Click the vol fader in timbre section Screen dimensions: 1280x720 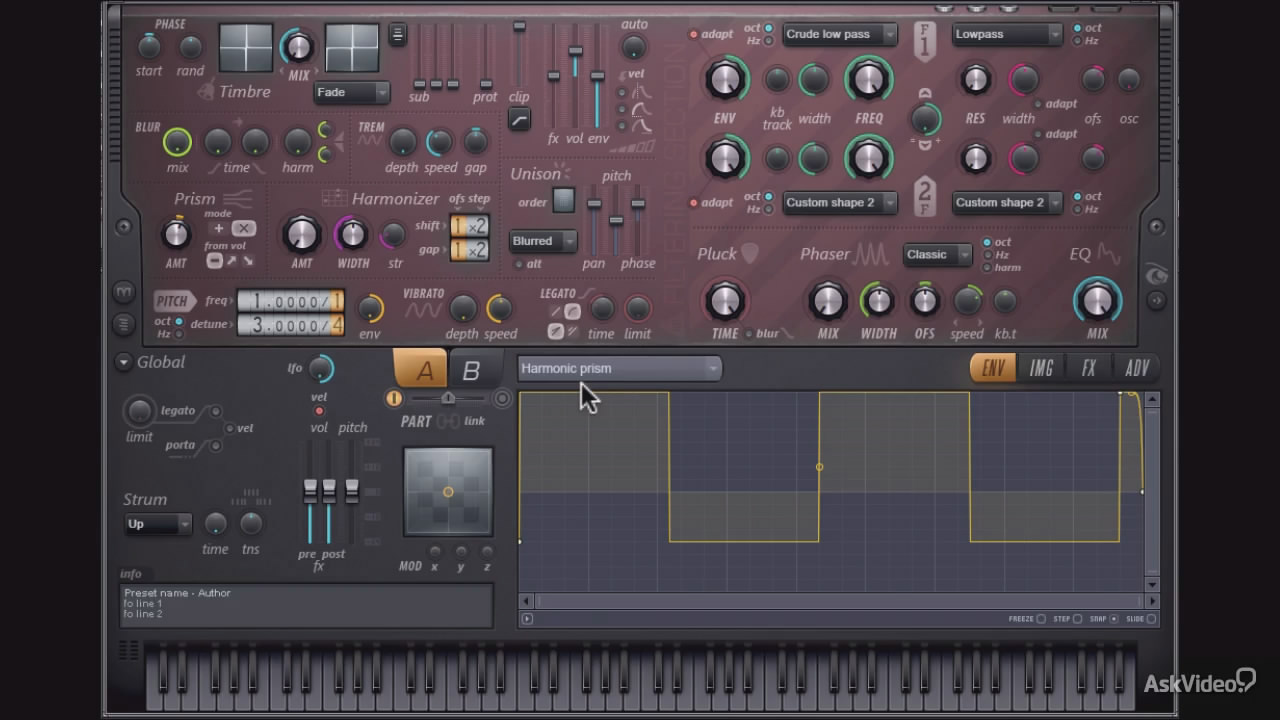575,52
